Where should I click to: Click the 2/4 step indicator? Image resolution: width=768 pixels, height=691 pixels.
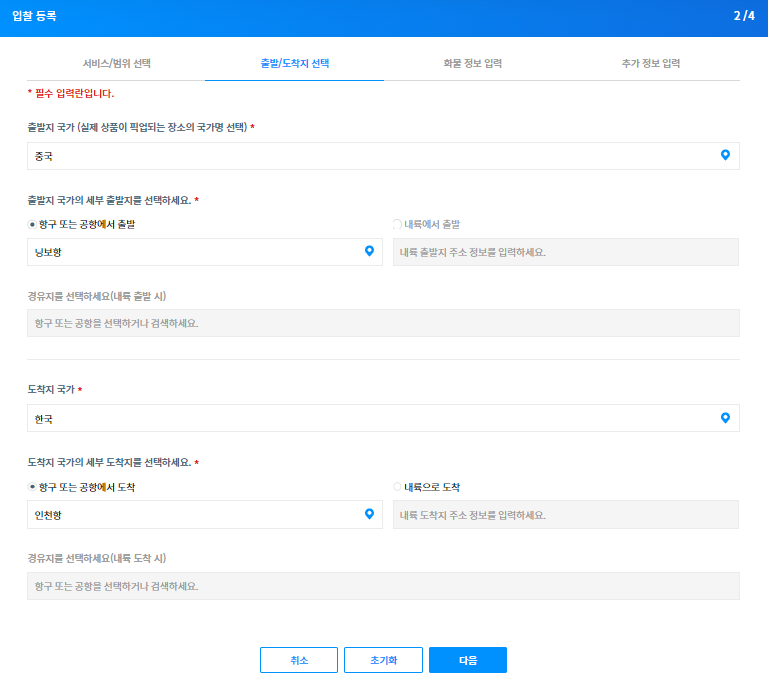(x=744, y=16)
